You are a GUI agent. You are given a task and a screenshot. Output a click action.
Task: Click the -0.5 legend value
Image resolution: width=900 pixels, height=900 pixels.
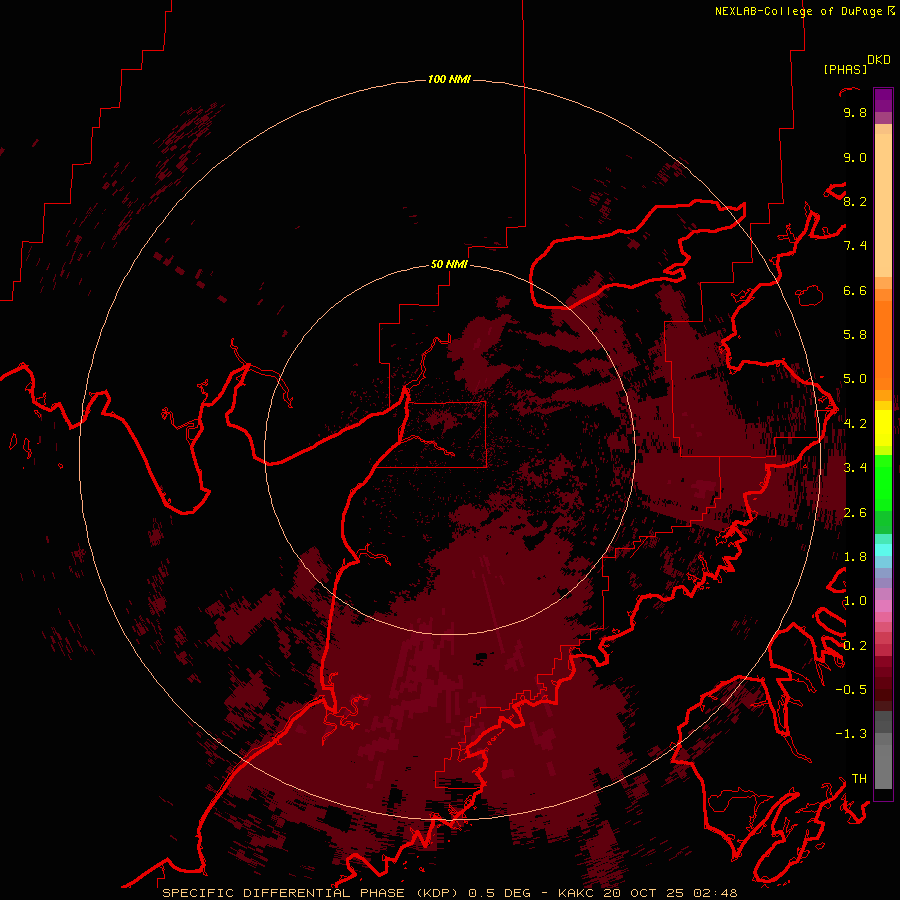(851, 690)
